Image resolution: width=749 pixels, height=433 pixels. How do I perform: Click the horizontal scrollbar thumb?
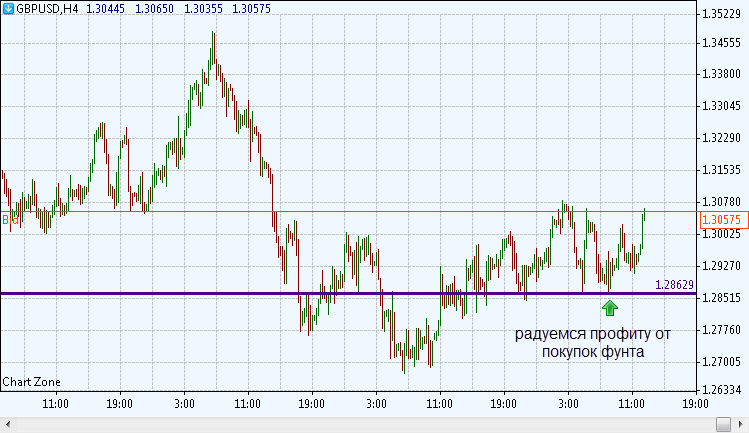(723, 424)
